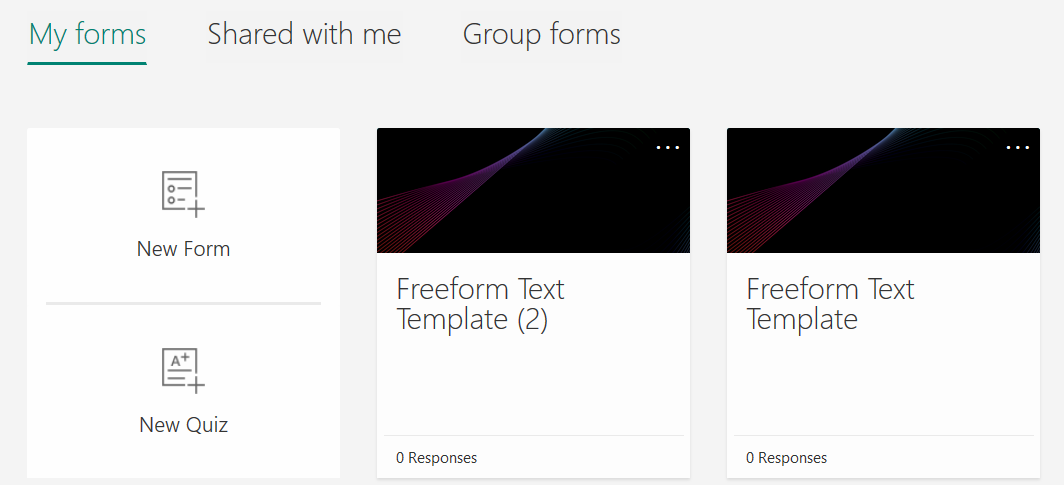Viewport: 1064px width, 485px height.
Task: Click the blank area under the Freeform Text Template title
Action: click(x=884, y=385)
